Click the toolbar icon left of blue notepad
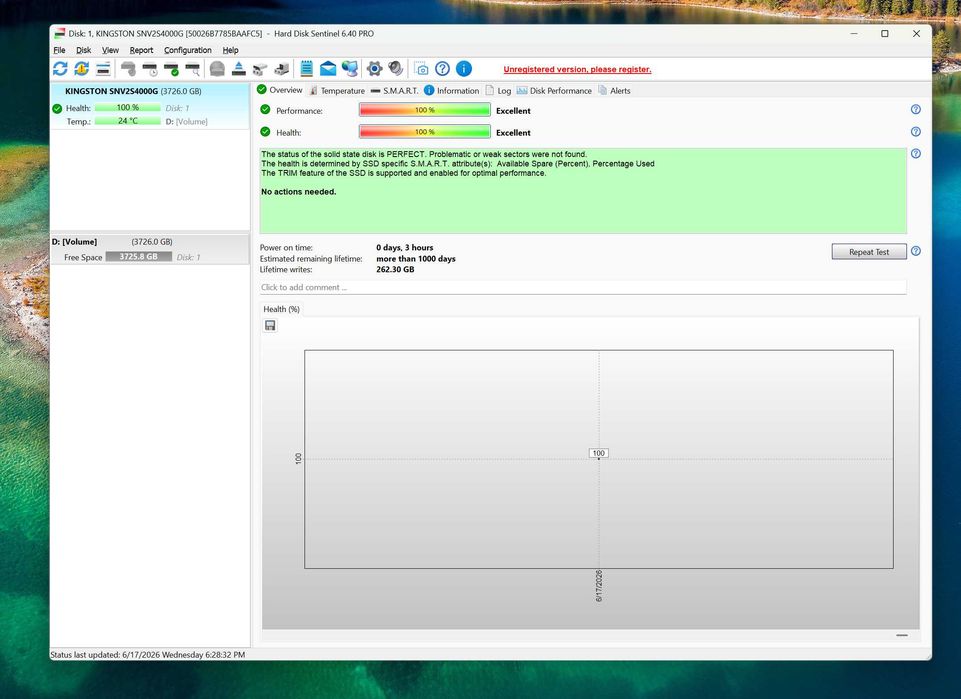961x699 pixels. pyautogui.click(x=281, y=69)
